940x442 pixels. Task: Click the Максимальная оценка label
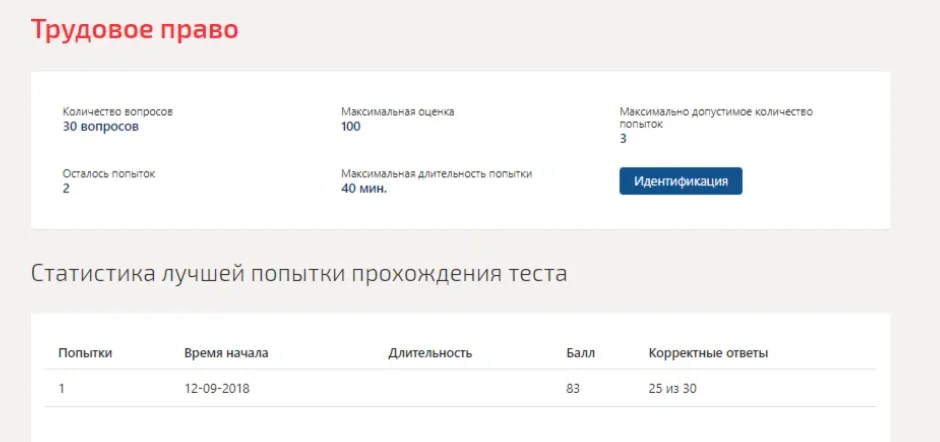click(397, 112)
